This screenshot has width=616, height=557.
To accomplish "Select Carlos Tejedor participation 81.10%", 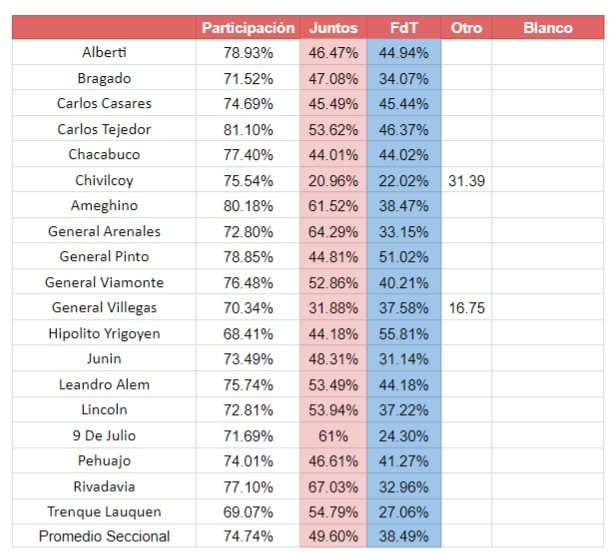I will tap(248, 129).
